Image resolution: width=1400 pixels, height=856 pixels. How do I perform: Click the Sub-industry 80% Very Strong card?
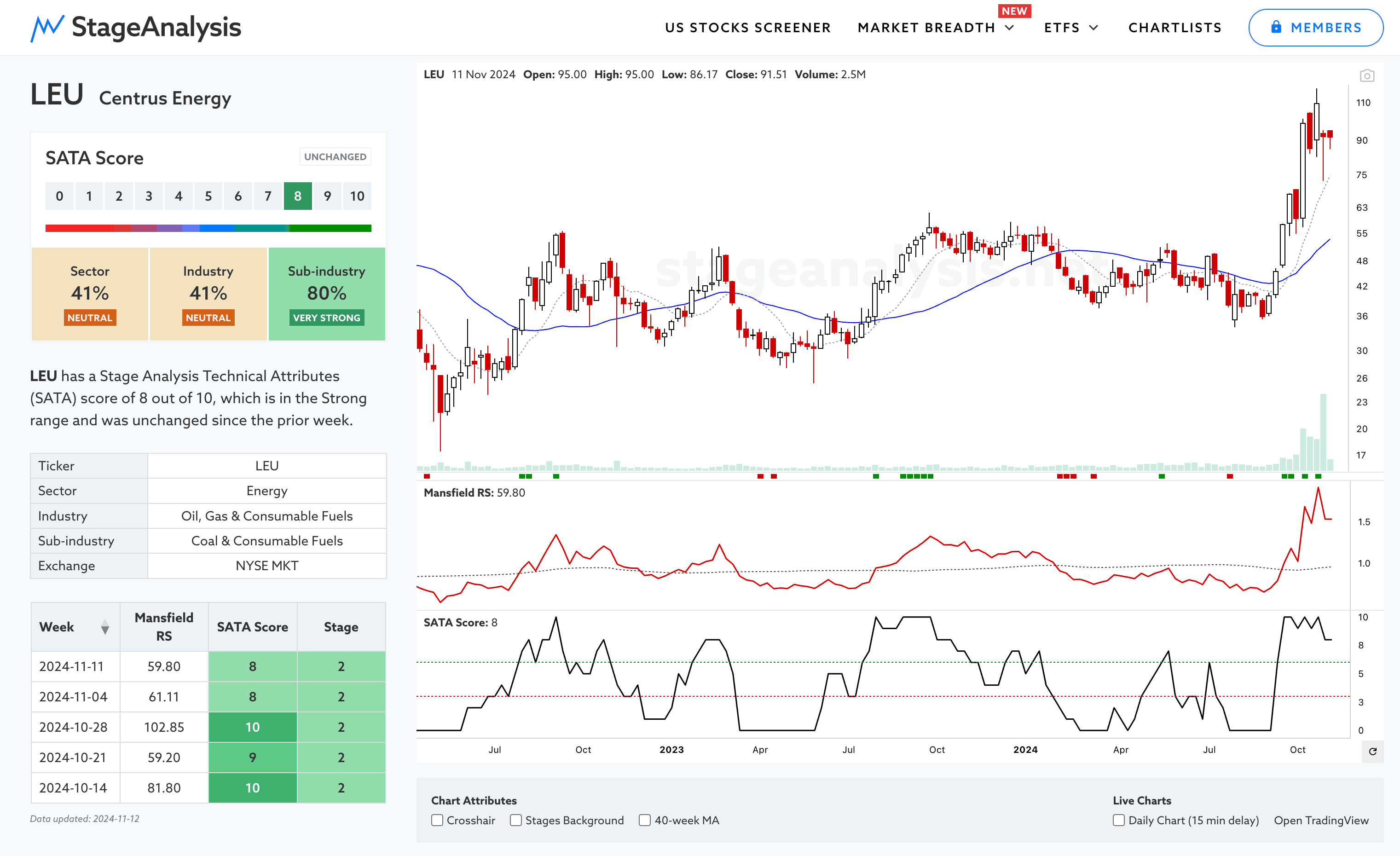tap(327, 294)
